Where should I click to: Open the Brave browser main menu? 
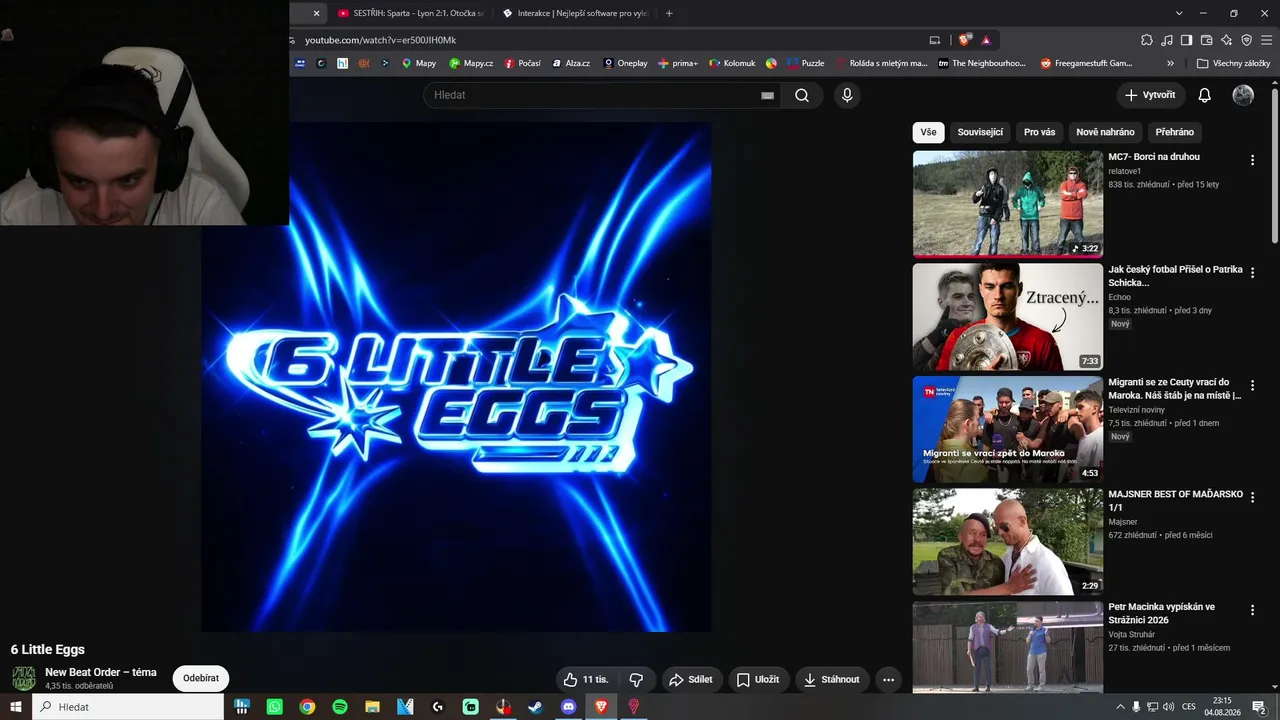coord(1266,40)
